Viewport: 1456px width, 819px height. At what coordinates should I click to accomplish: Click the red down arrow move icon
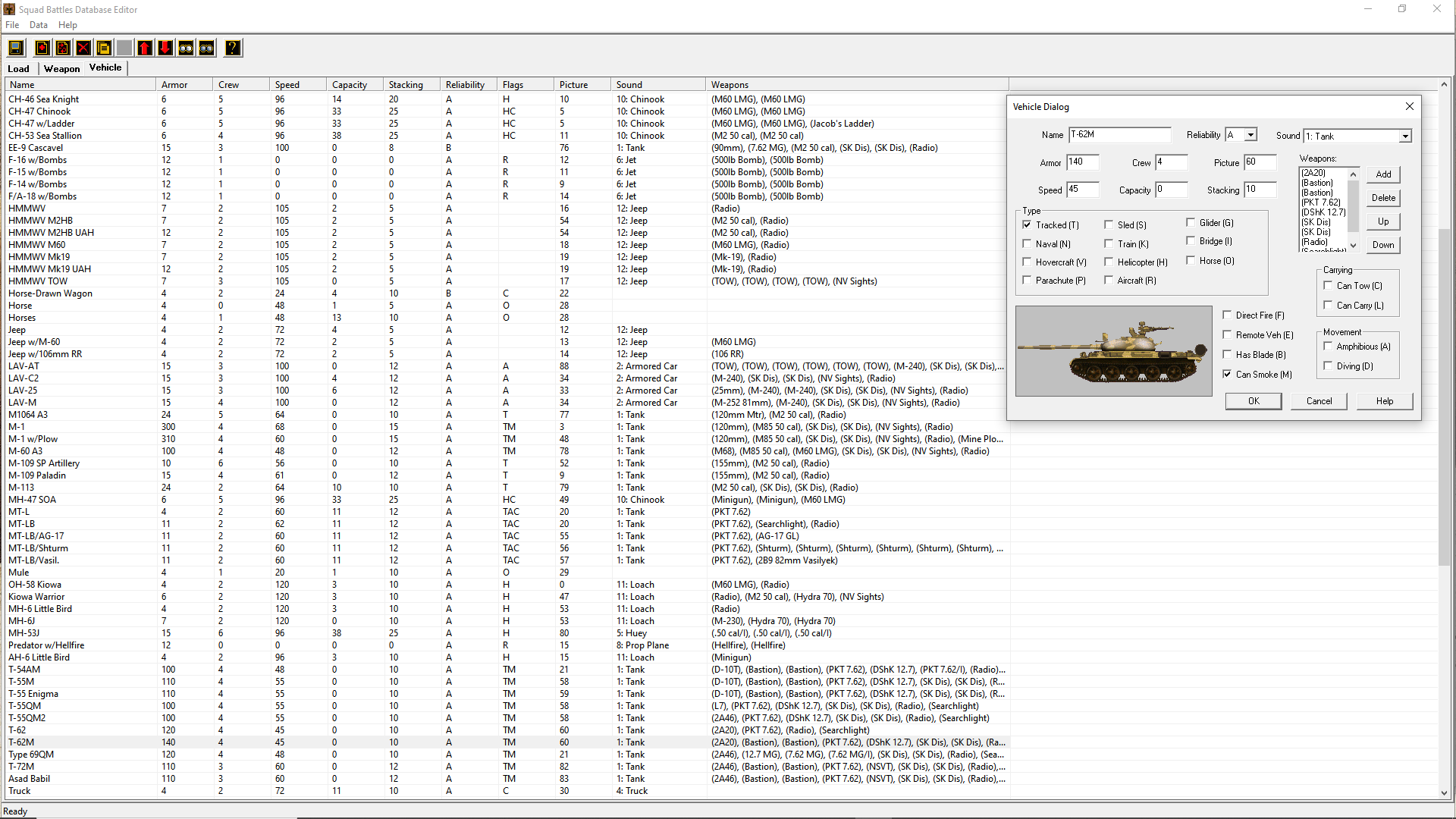(165, 49)
